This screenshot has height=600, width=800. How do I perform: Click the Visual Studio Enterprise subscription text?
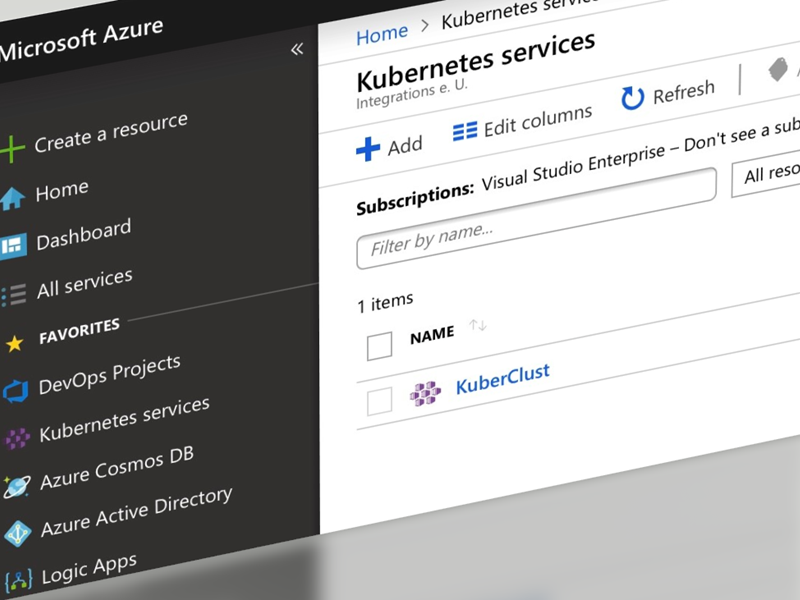click(x=573, y=165)
